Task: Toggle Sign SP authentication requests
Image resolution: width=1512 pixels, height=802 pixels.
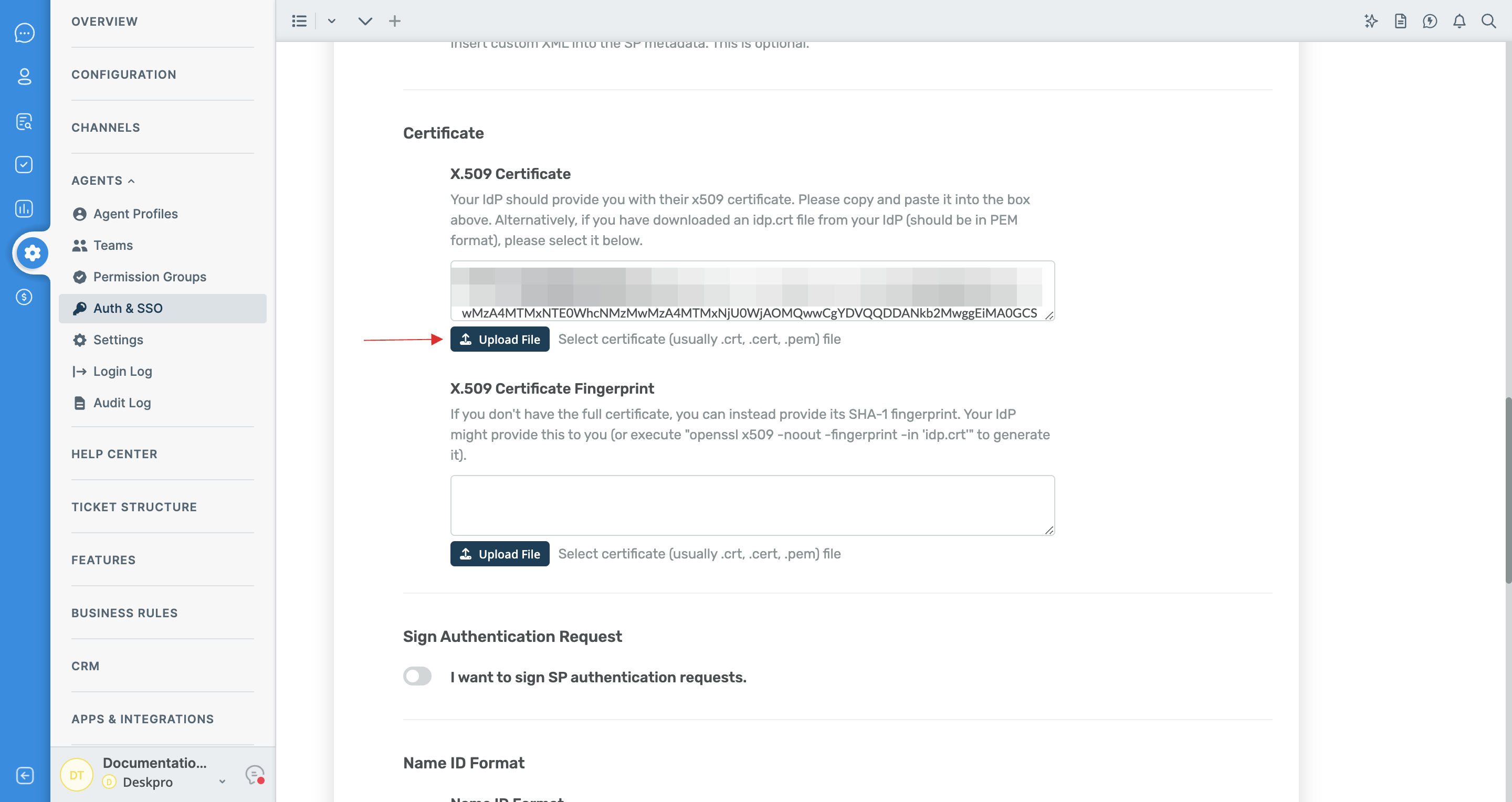Action: [x=416, y=676]
